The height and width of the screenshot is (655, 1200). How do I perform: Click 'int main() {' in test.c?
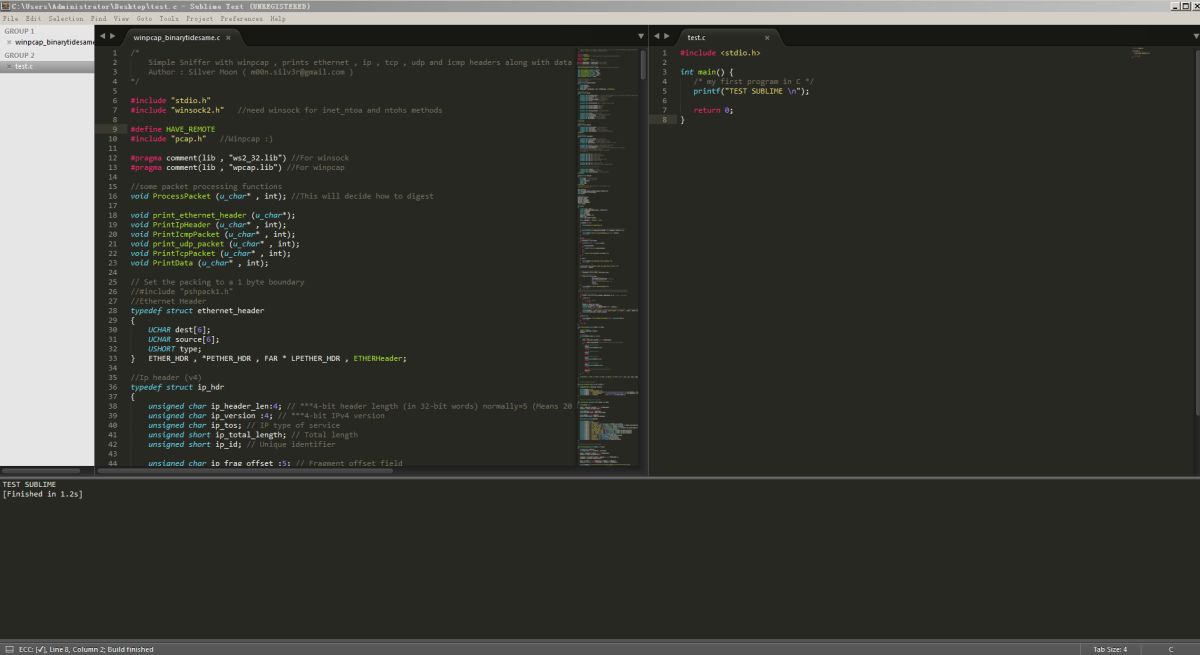point(707,72)
